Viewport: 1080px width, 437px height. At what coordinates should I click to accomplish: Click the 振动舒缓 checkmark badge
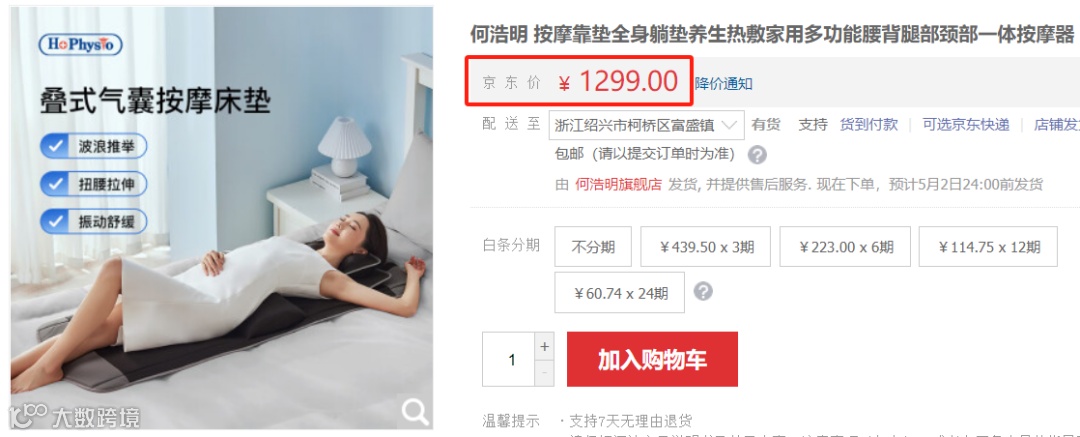point(94,222)
